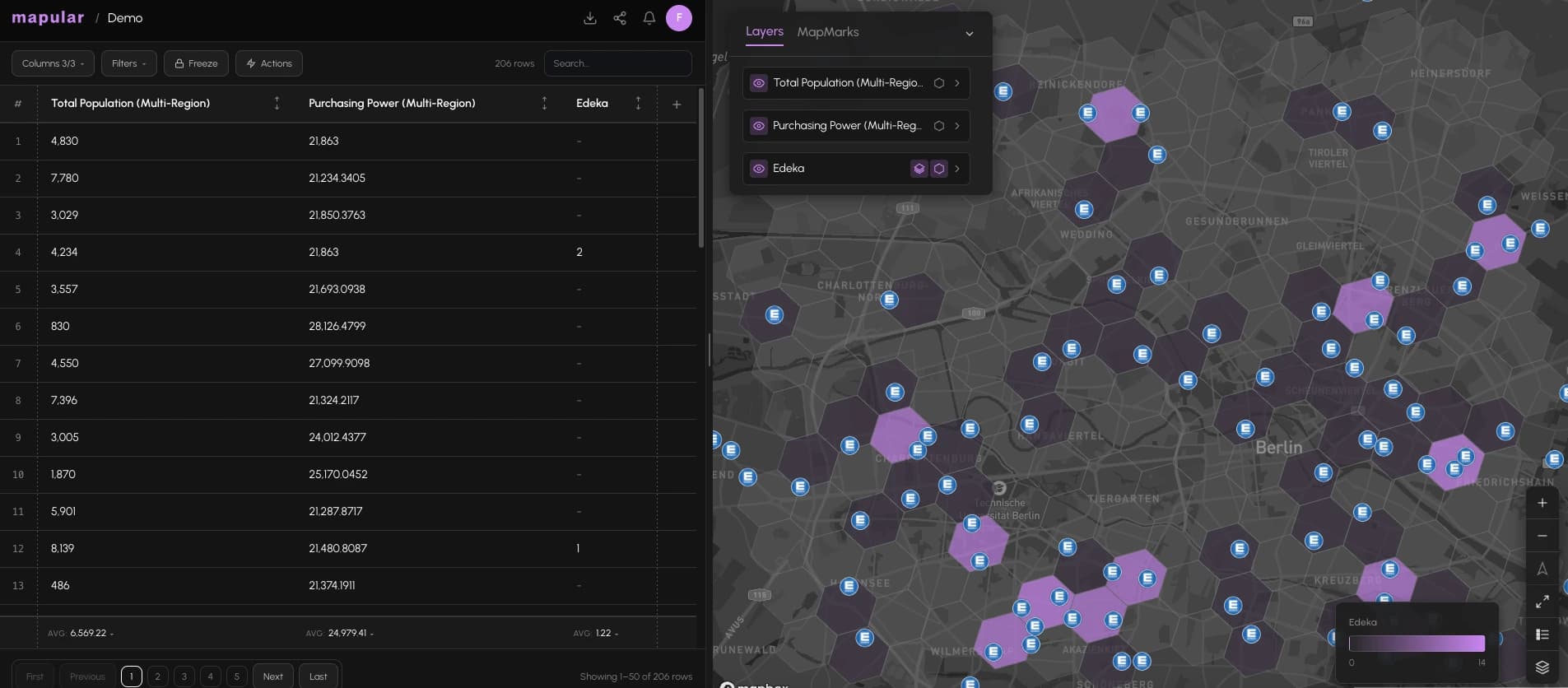Viewport: 1568px width, 688px height.
Task: Open Purchasing Power AVG aggregation dropdown
Action: click(x=339, y=633)
